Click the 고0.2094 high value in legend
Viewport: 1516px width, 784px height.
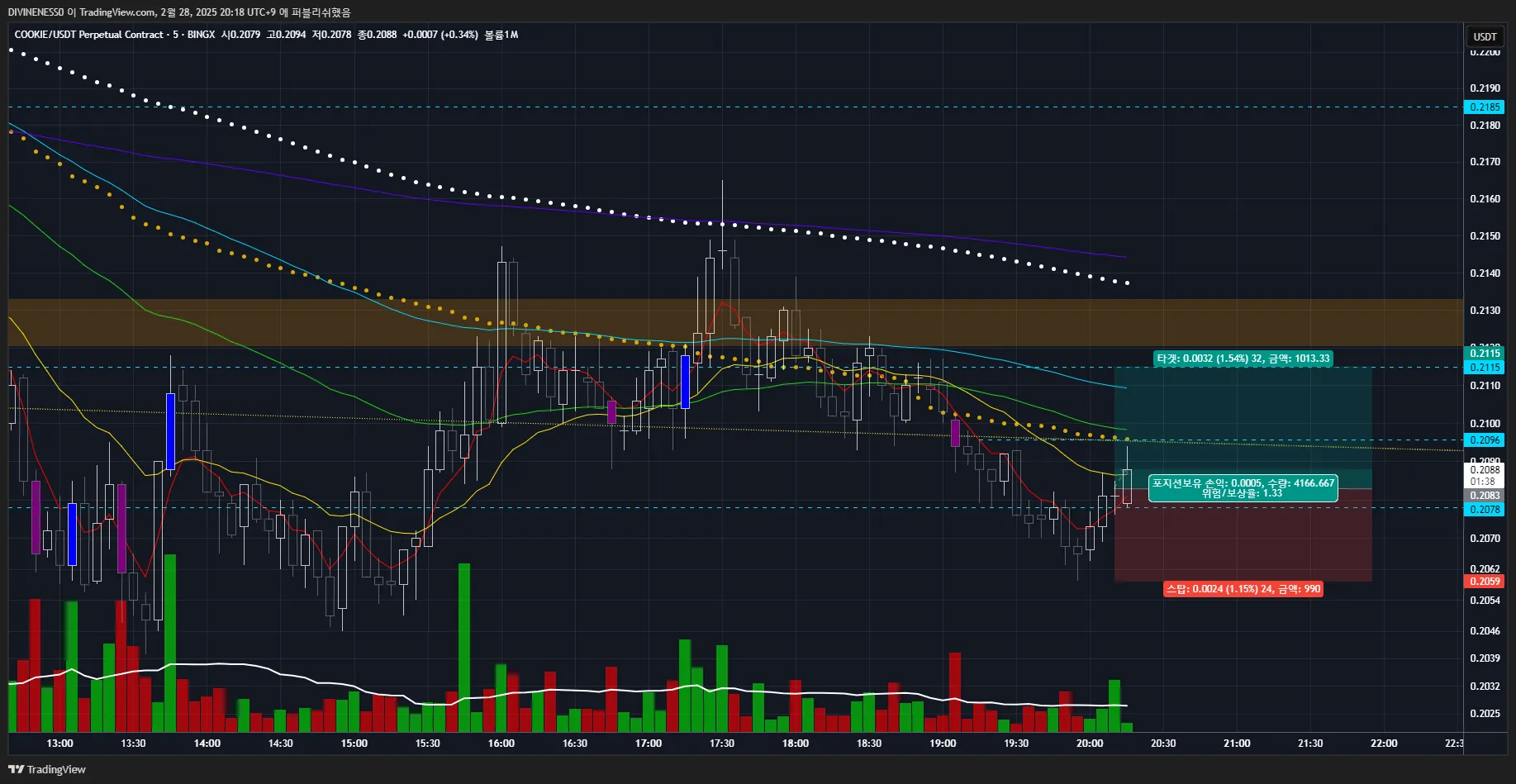(286, 35)
